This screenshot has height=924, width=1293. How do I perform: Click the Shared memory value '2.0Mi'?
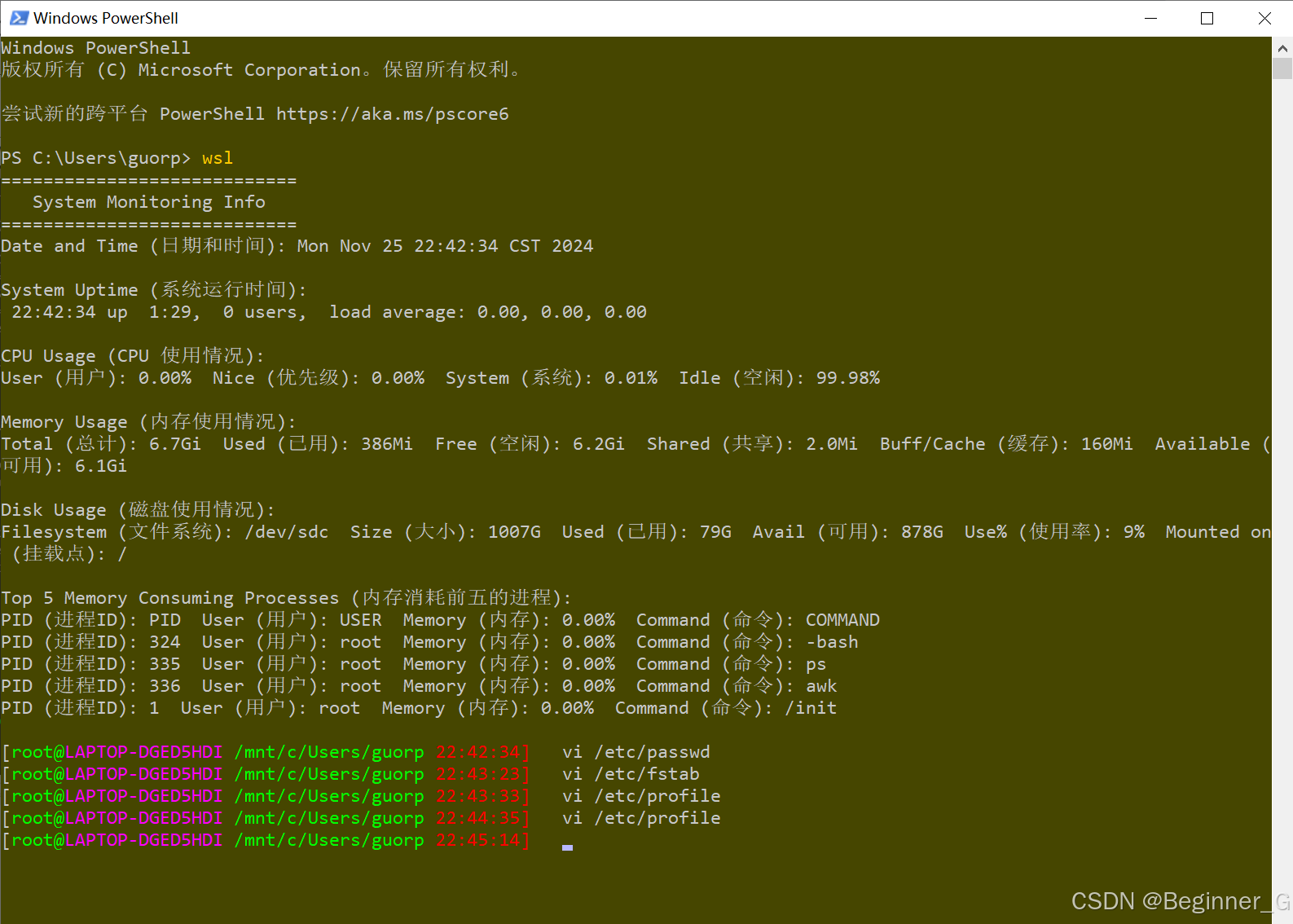(832, 444)
